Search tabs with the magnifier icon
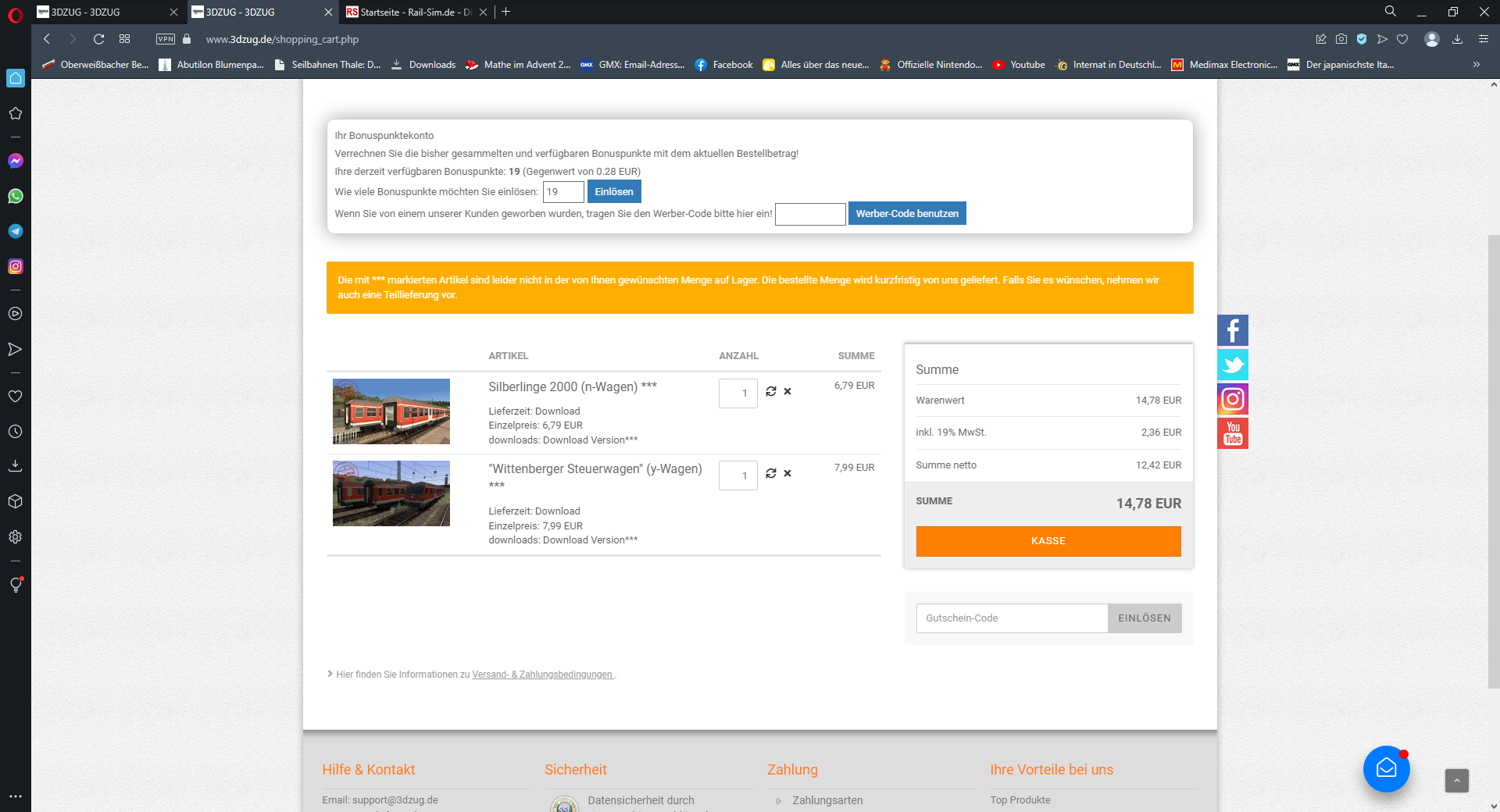Screen dimensions: 1500x812 [x=1391, y=12]
